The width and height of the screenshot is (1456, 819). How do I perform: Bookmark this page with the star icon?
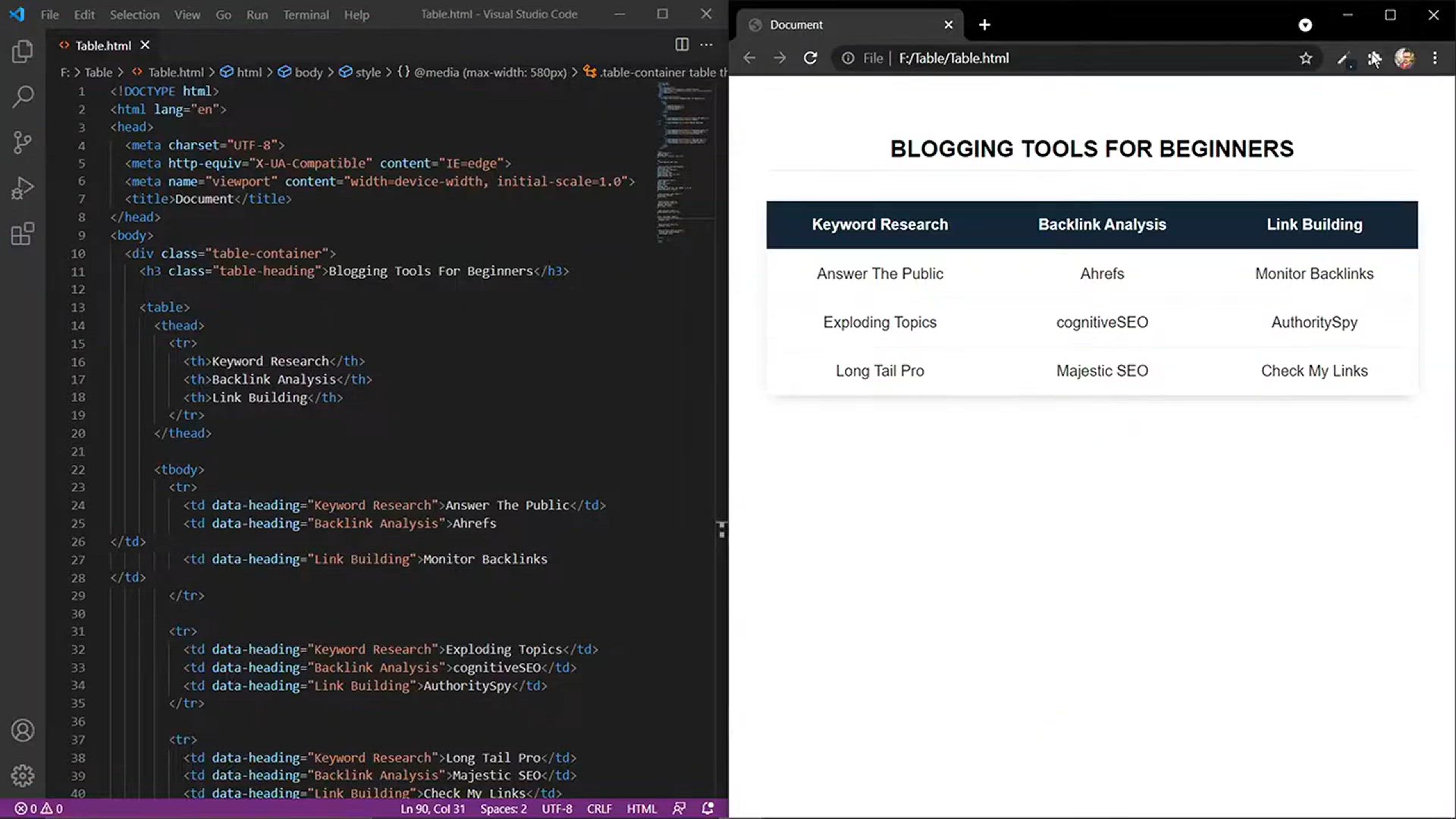coord(1306,58)
